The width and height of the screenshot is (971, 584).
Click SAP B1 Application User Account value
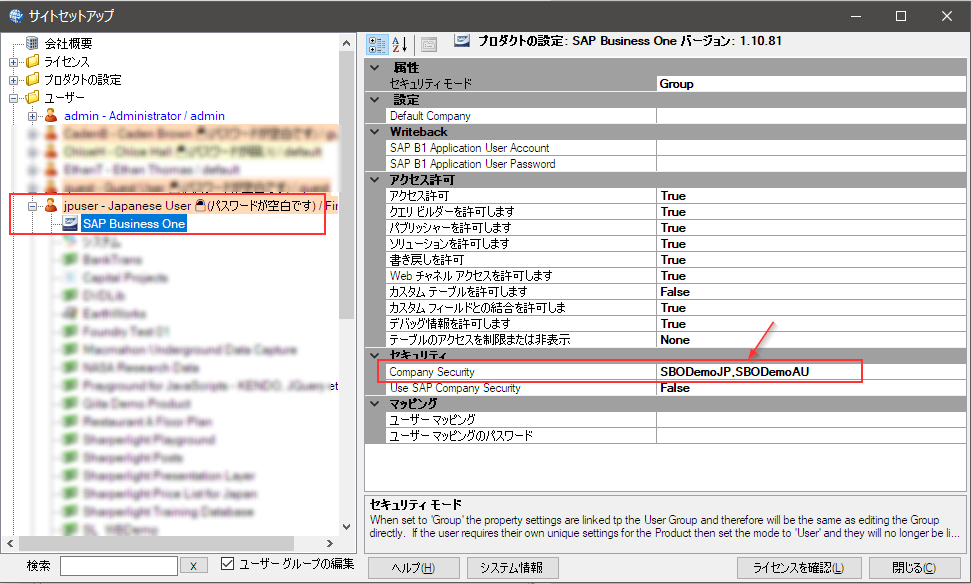click(811, 148)
